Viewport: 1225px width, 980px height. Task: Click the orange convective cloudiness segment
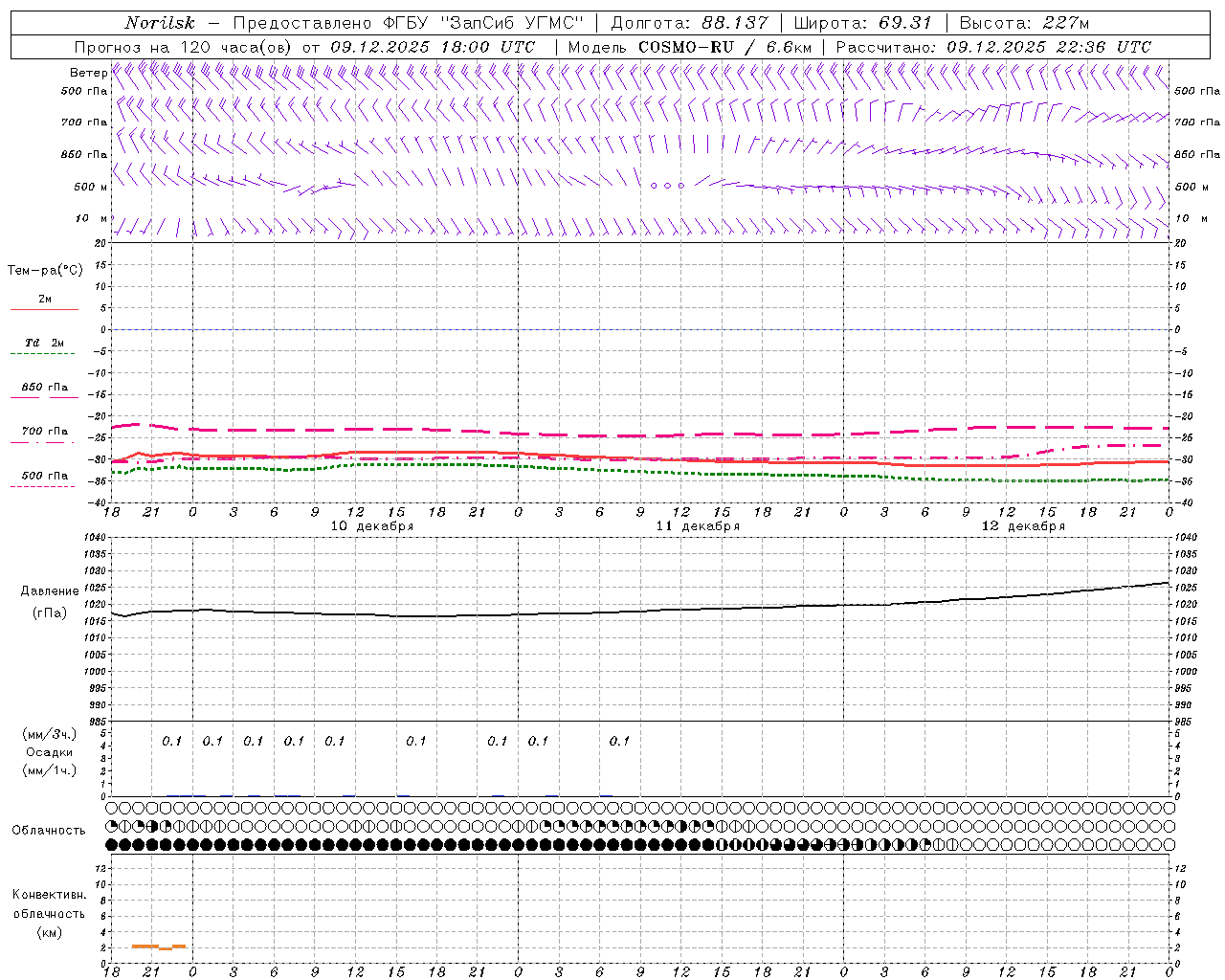click(x=158, y=947)
